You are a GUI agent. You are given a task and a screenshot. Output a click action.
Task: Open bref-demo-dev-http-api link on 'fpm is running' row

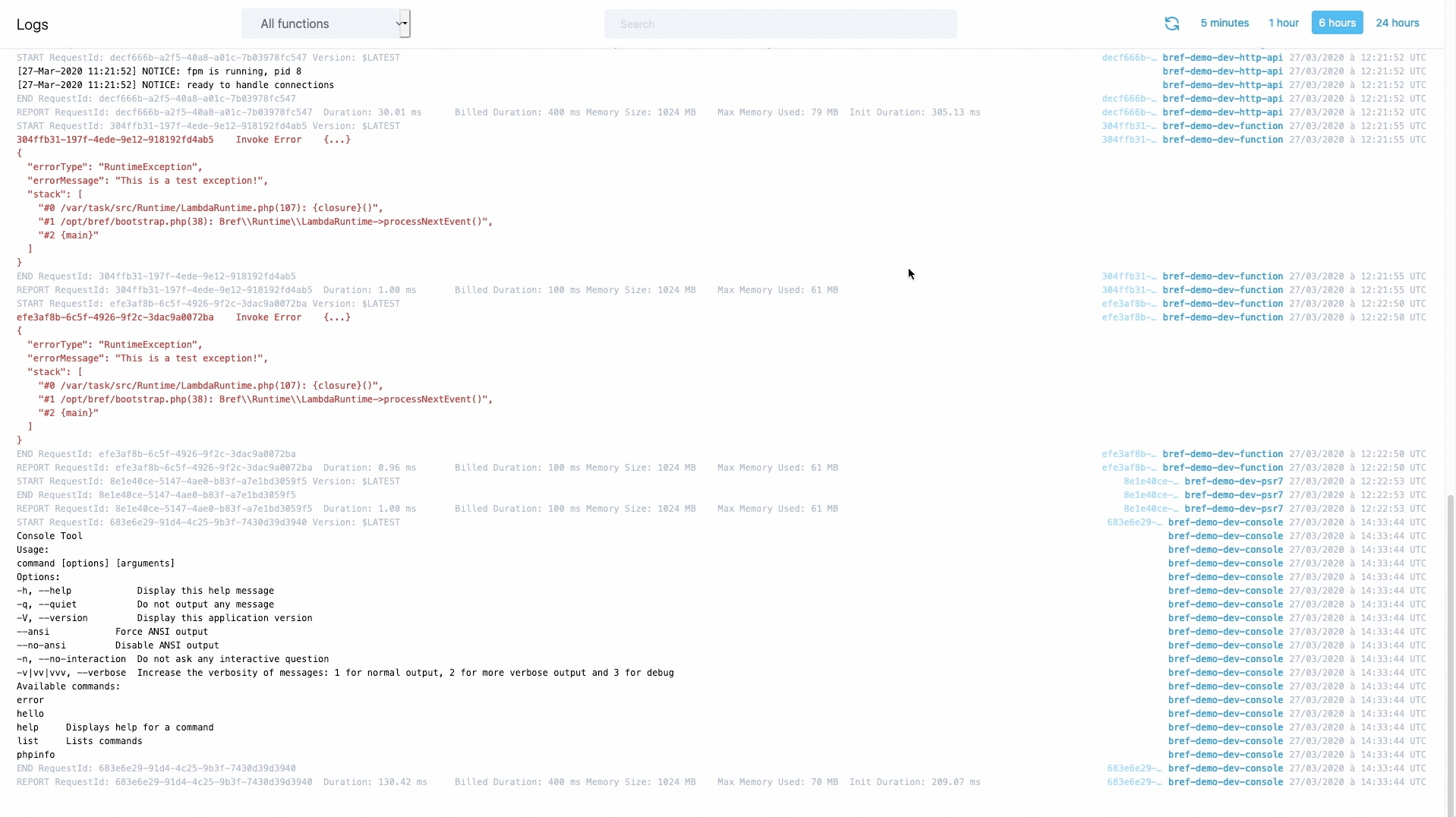coord(1222,71)
